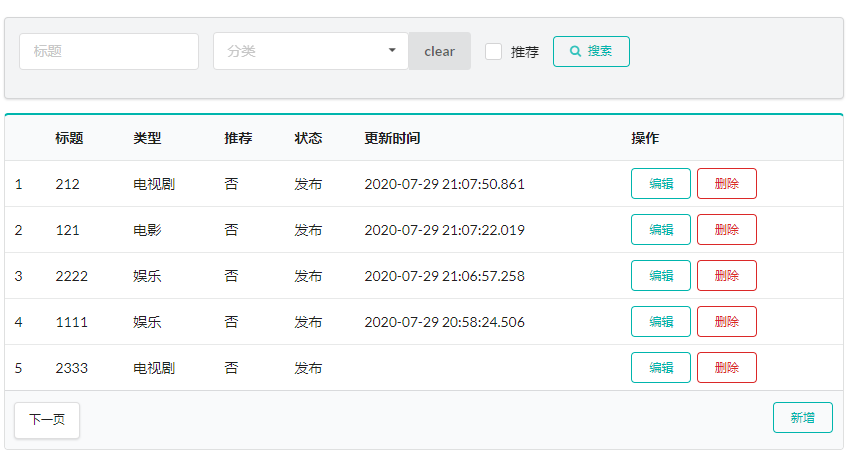This screenshot has height=465, width=858.
Task: Click the 状态 column header
Action: click(308, 138)
